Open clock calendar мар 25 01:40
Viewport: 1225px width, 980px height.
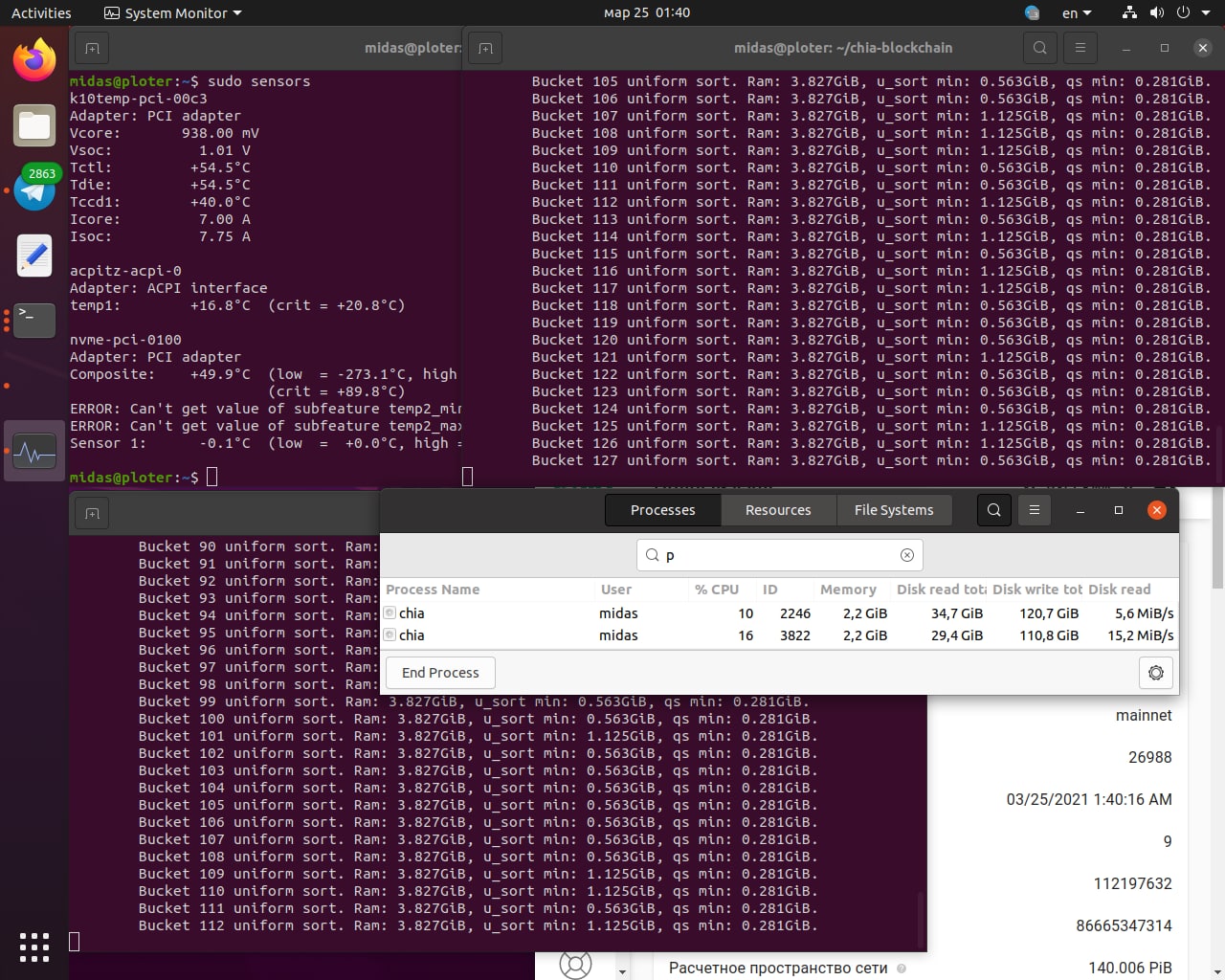click(647, 13)
